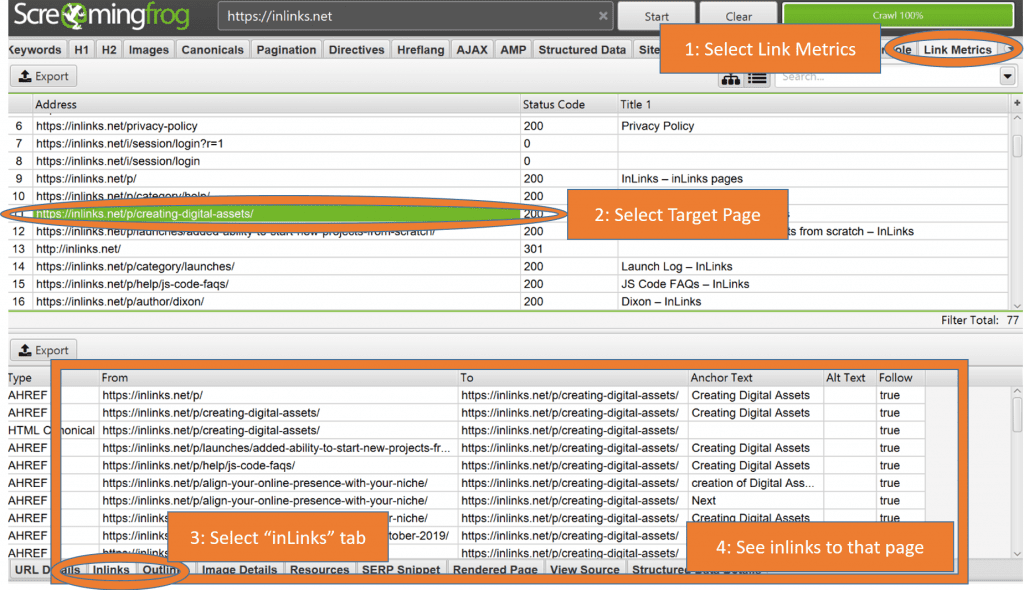Select row https://inlinks.net/privacy-policy

point(508,126)
